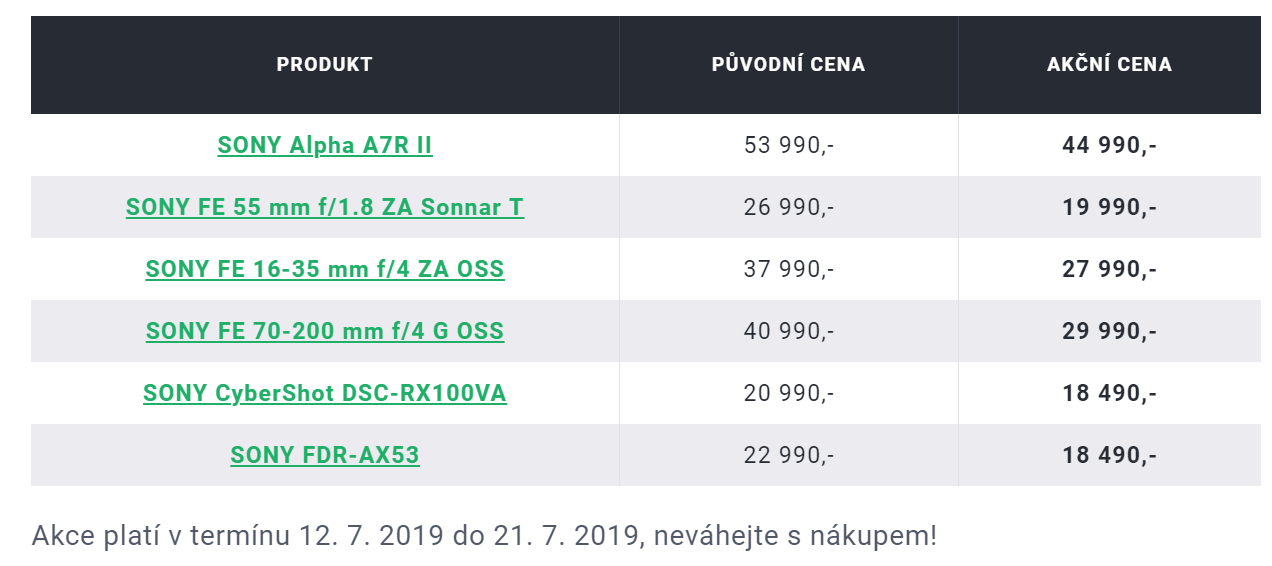Open SONY CyberShot DSC-RX100VA product link

click(325, 393)
